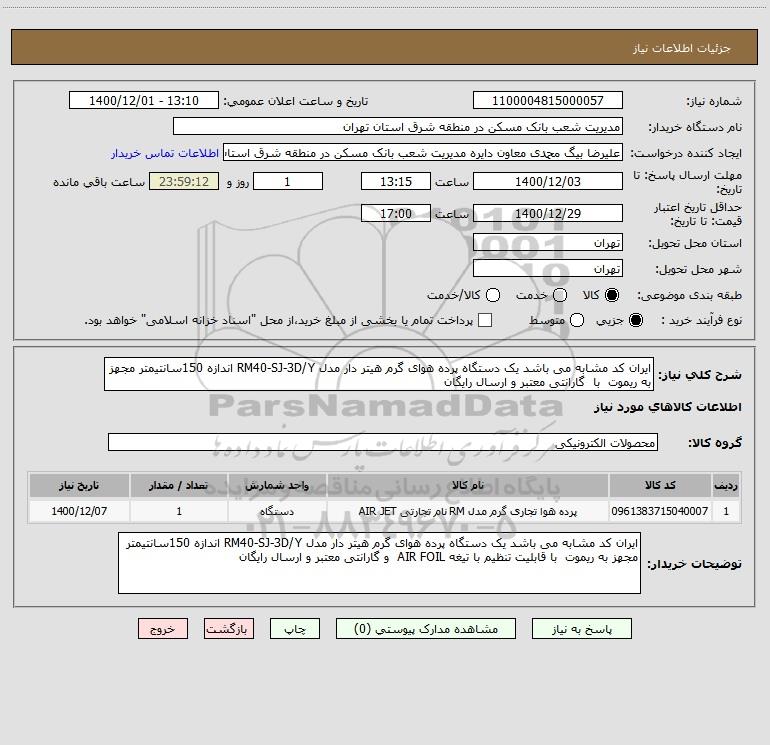Click the product name AIR JET cell
The height and width of the screenshot is (745, 770).
pos(468,511)
